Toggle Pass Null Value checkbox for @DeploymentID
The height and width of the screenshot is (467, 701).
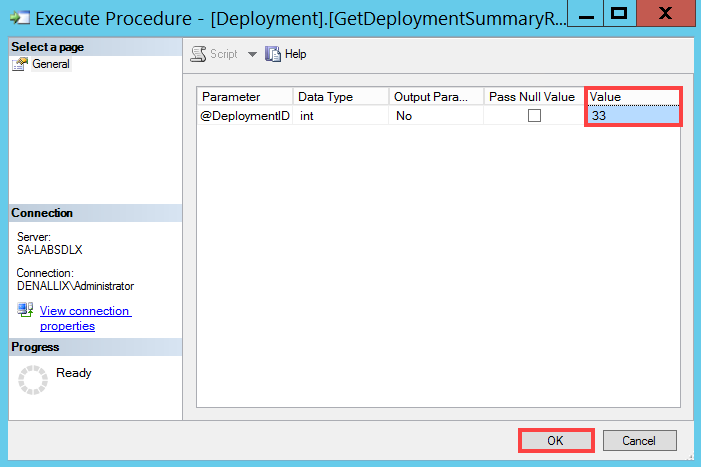534,116
